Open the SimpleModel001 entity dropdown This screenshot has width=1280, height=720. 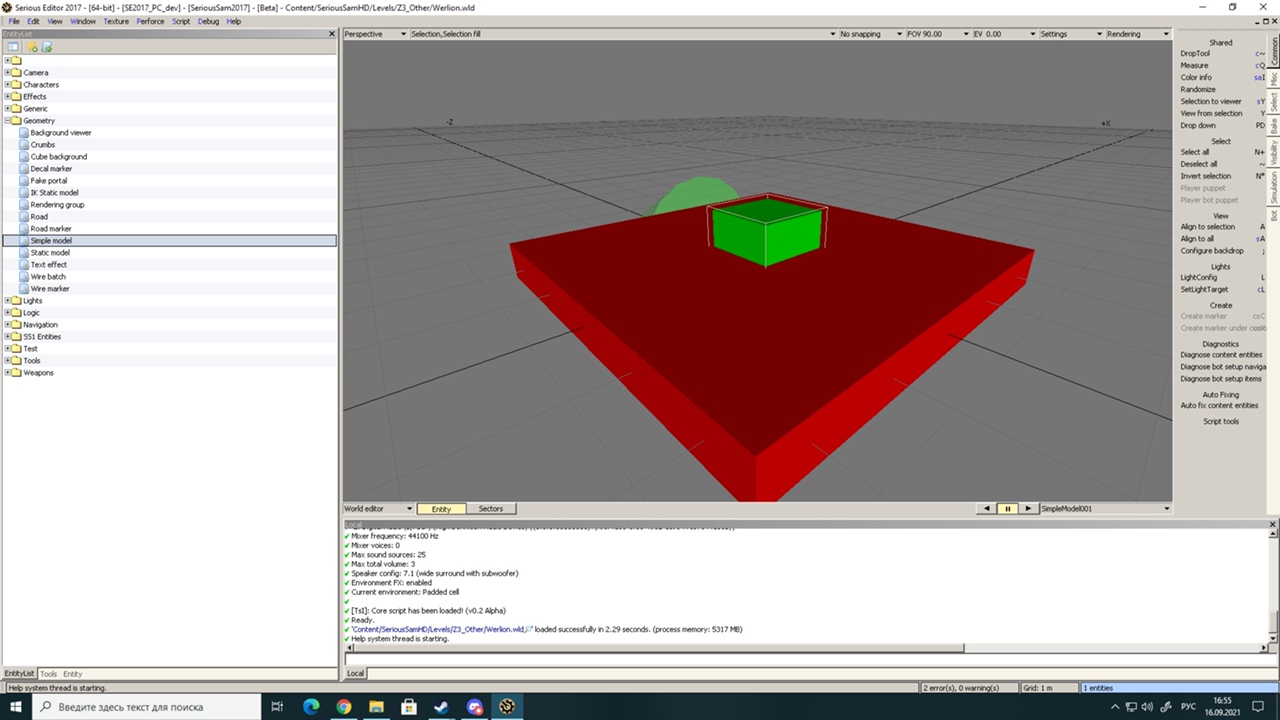tap(1105, 509)
